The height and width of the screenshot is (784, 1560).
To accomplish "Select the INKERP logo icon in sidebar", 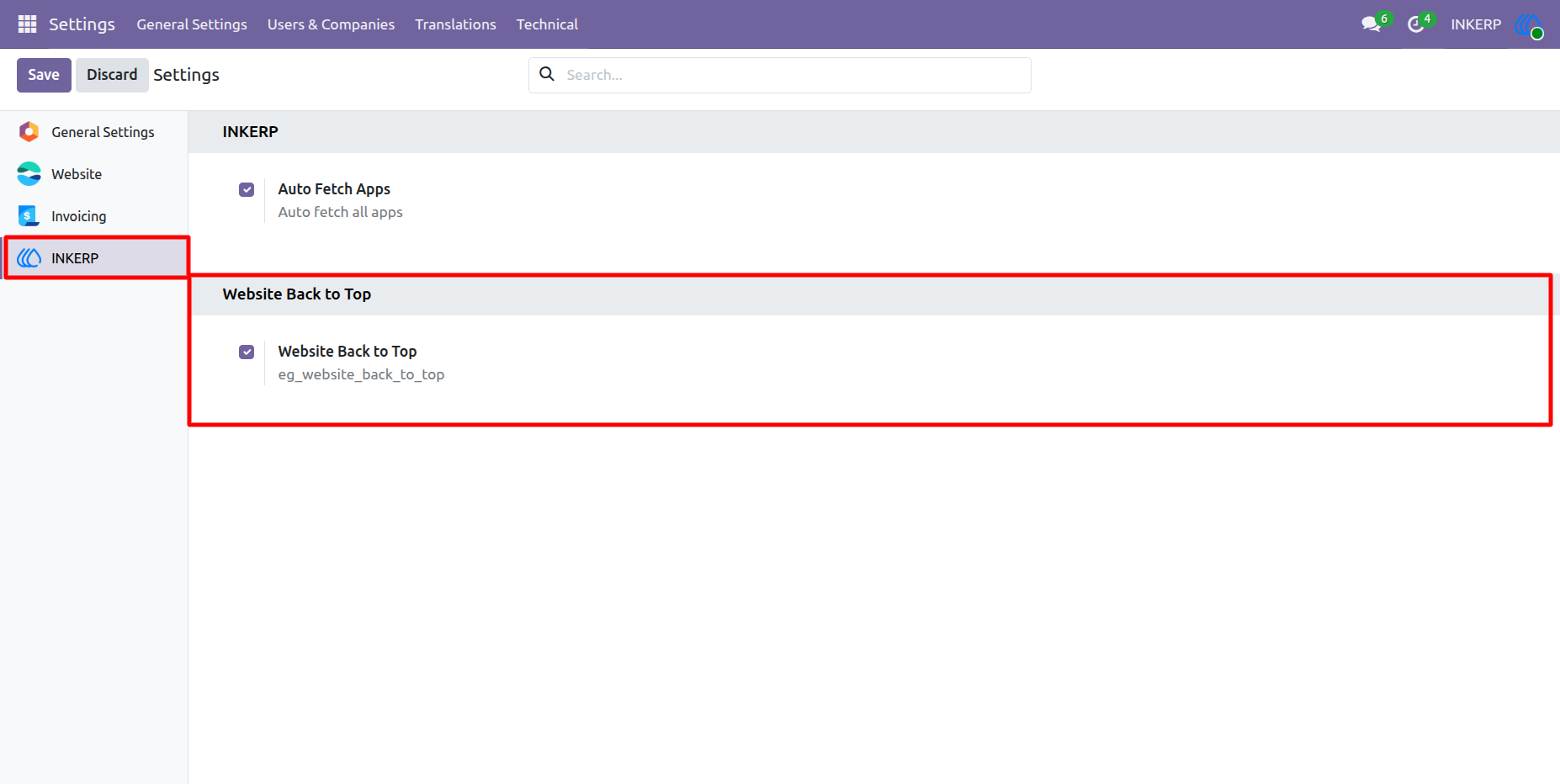I will (29, 258).
